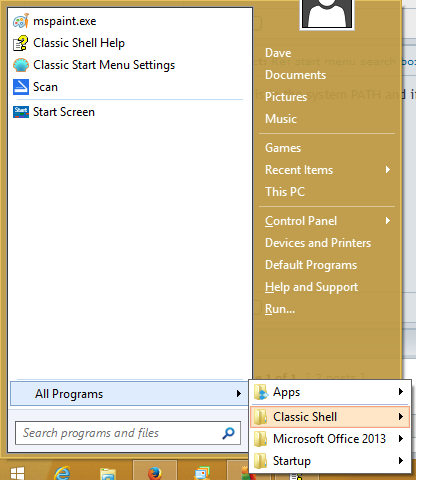Expand the Control Panel submenu arrow
This screenshot has width=423, height=486.
click(x=388, y=221)
